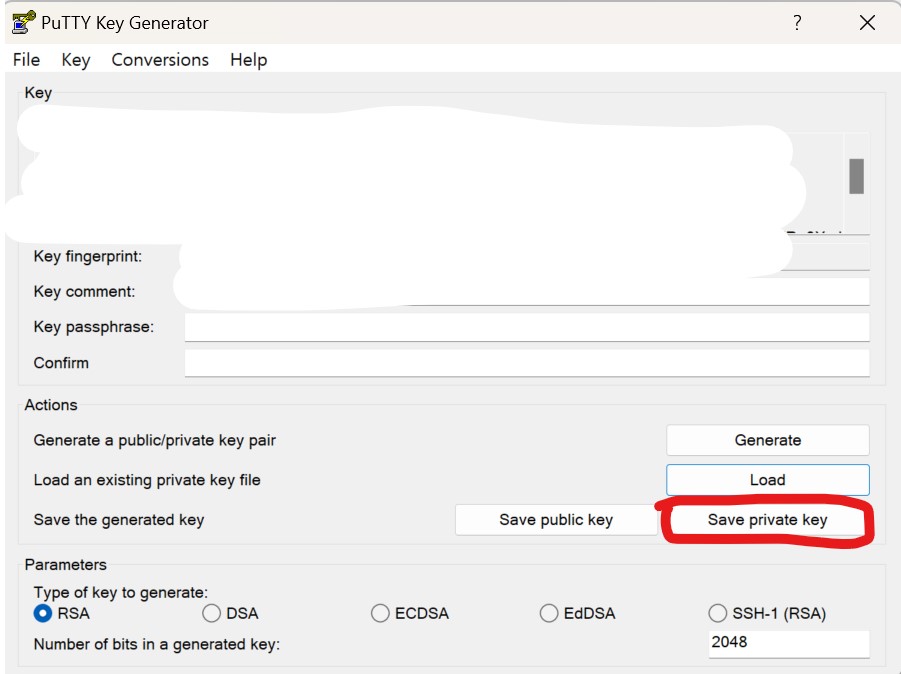Click the Generate button
901x674 pixels.
click(x=768, y=440)
